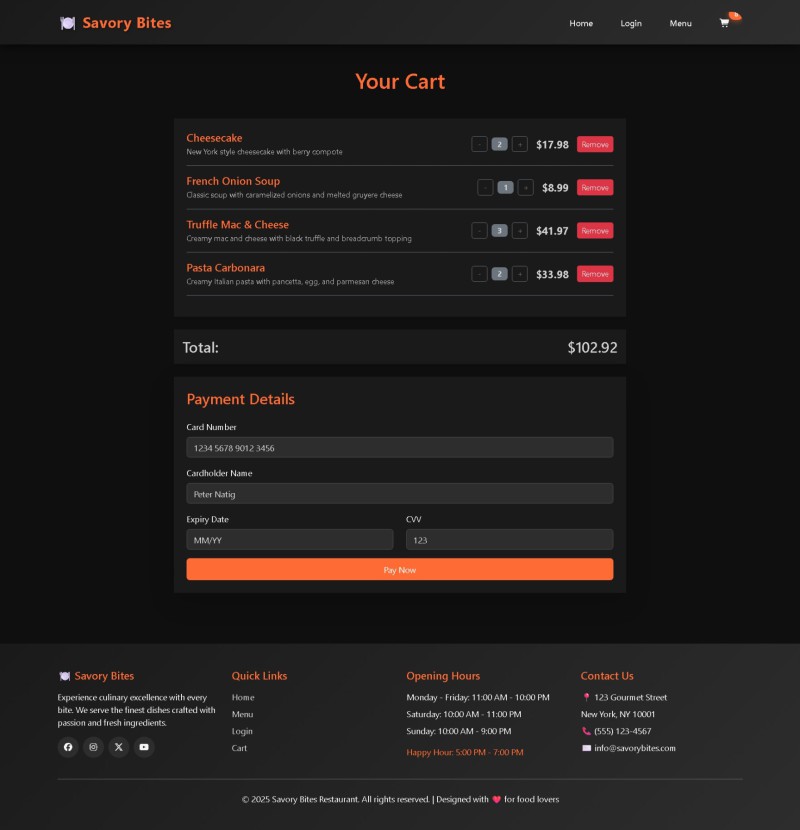
Task: Visit the X (Twitter) social icon
Action: point(119,747)
